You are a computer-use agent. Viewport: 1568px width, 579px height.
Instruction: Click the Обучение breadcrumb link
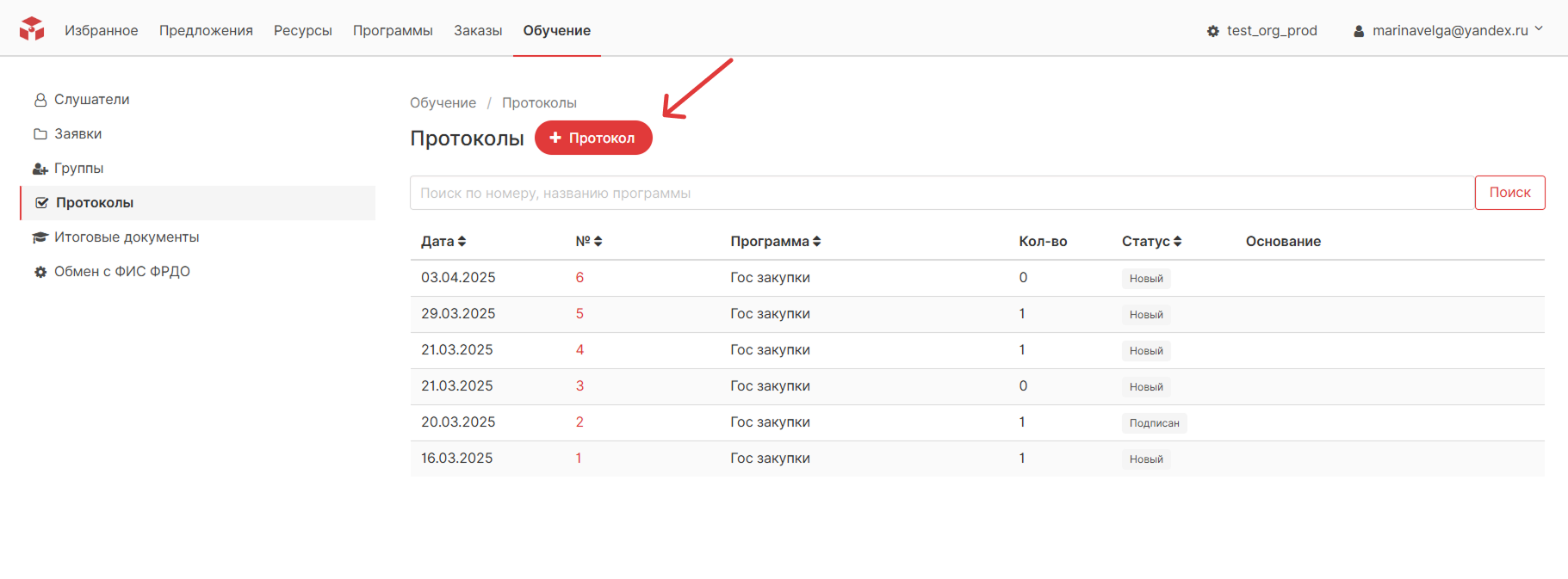(443, 102)
